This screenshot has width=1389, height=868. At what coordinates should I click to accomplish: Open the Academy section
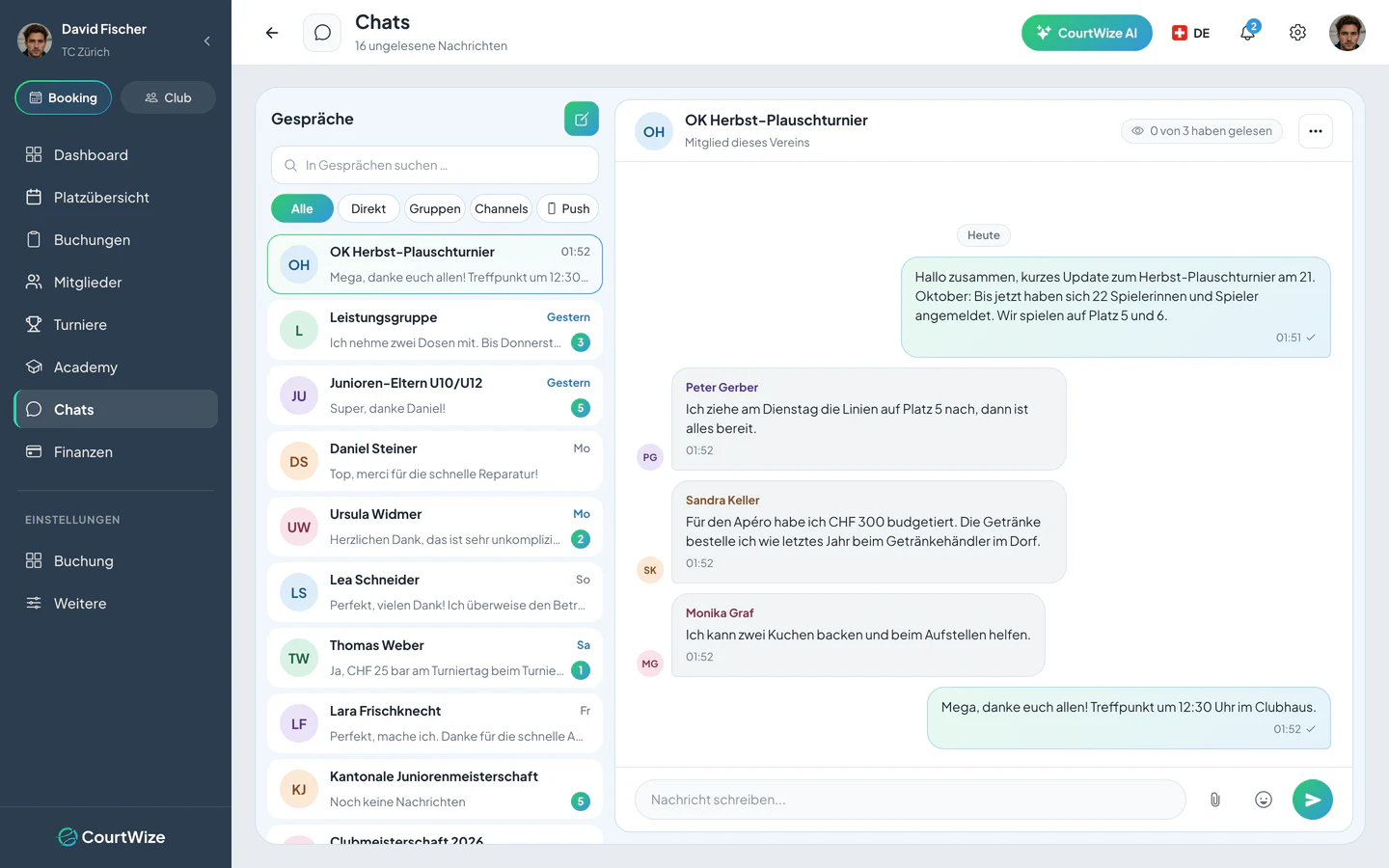[116, 367]
